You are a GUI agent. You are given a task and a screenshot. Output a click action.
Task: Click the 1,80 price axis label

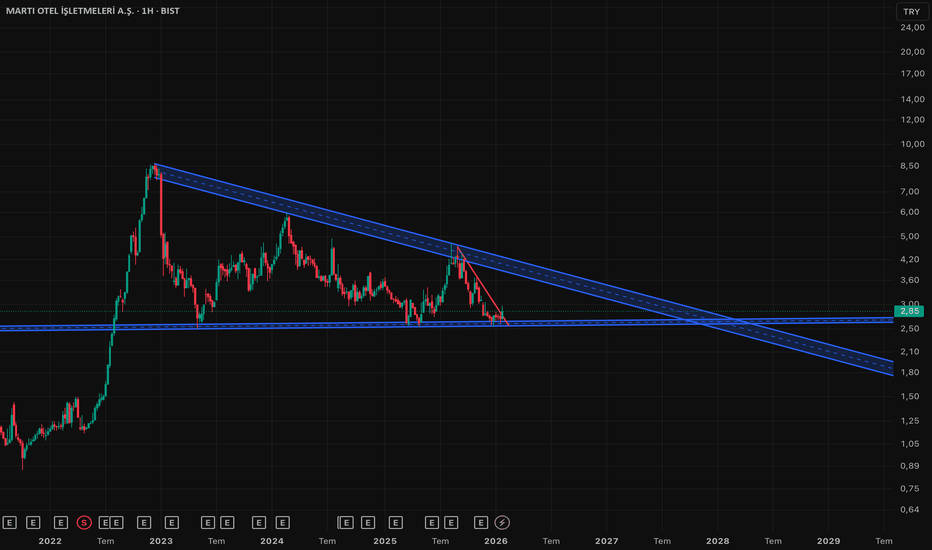click(910, 372)
